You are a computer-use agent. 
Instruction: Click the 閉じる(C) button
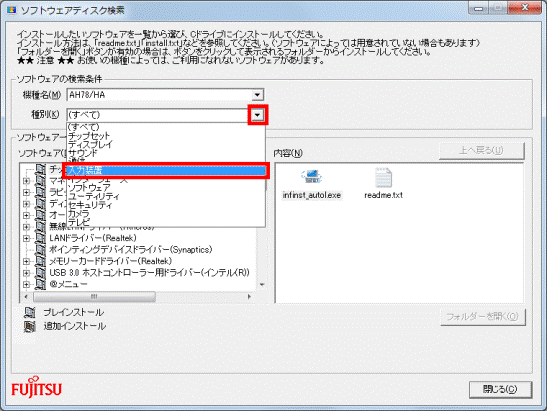500,389
